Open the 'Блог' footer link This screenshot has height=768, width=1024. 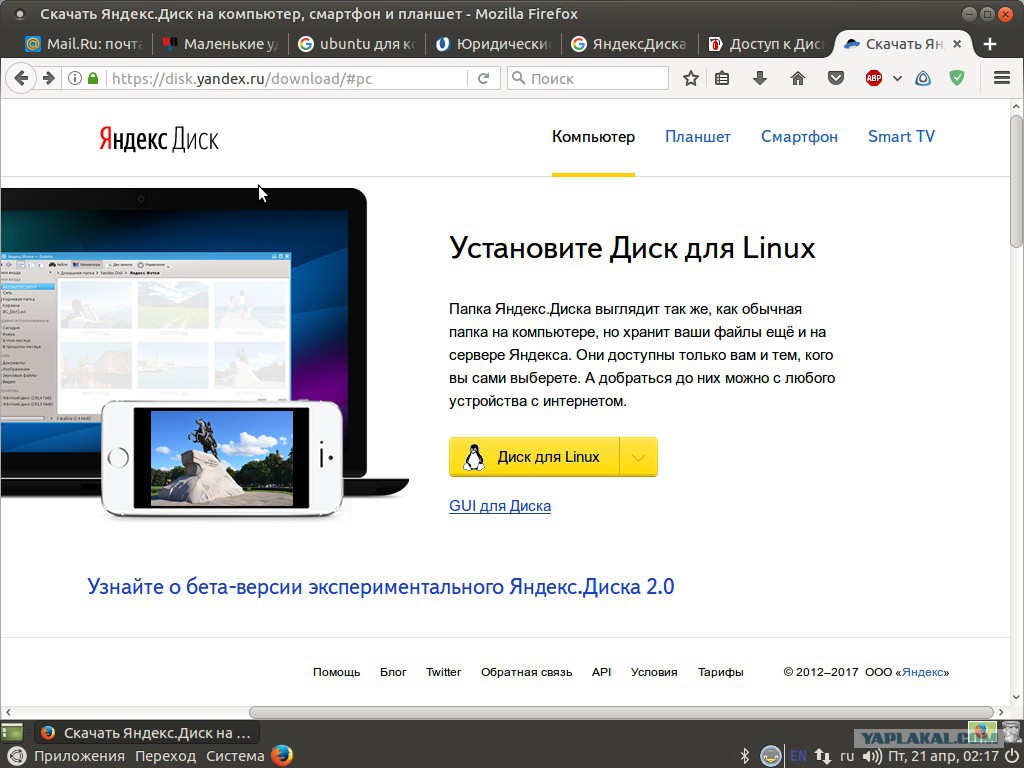(393, 672)
